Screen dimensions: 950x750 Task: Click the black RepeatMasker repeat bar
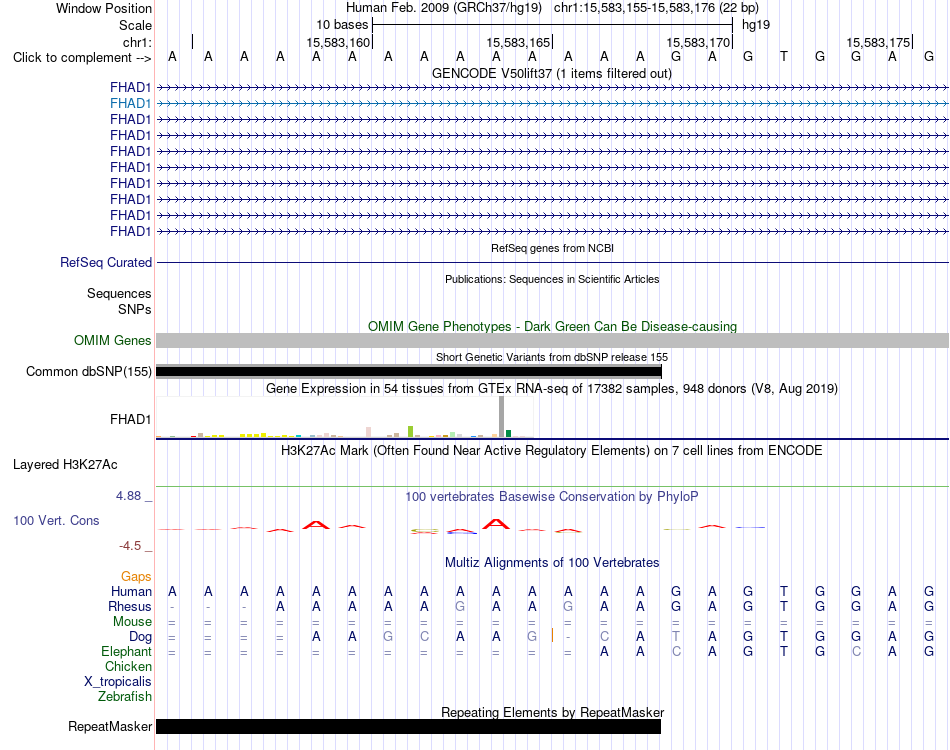[x=408, y=726]
